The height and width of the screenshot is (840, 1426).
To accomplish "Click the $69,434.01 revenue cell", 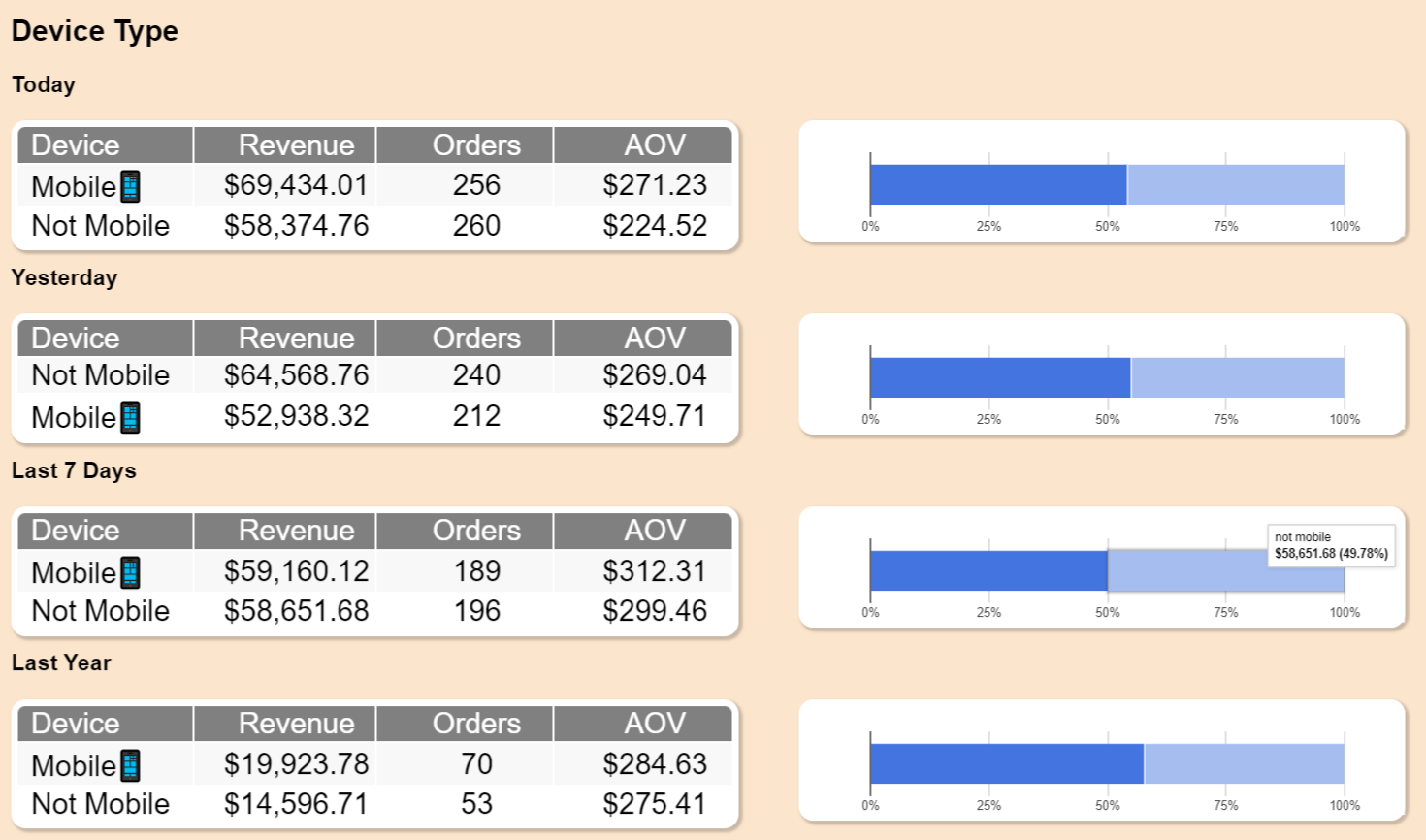I will coord(296,185).
